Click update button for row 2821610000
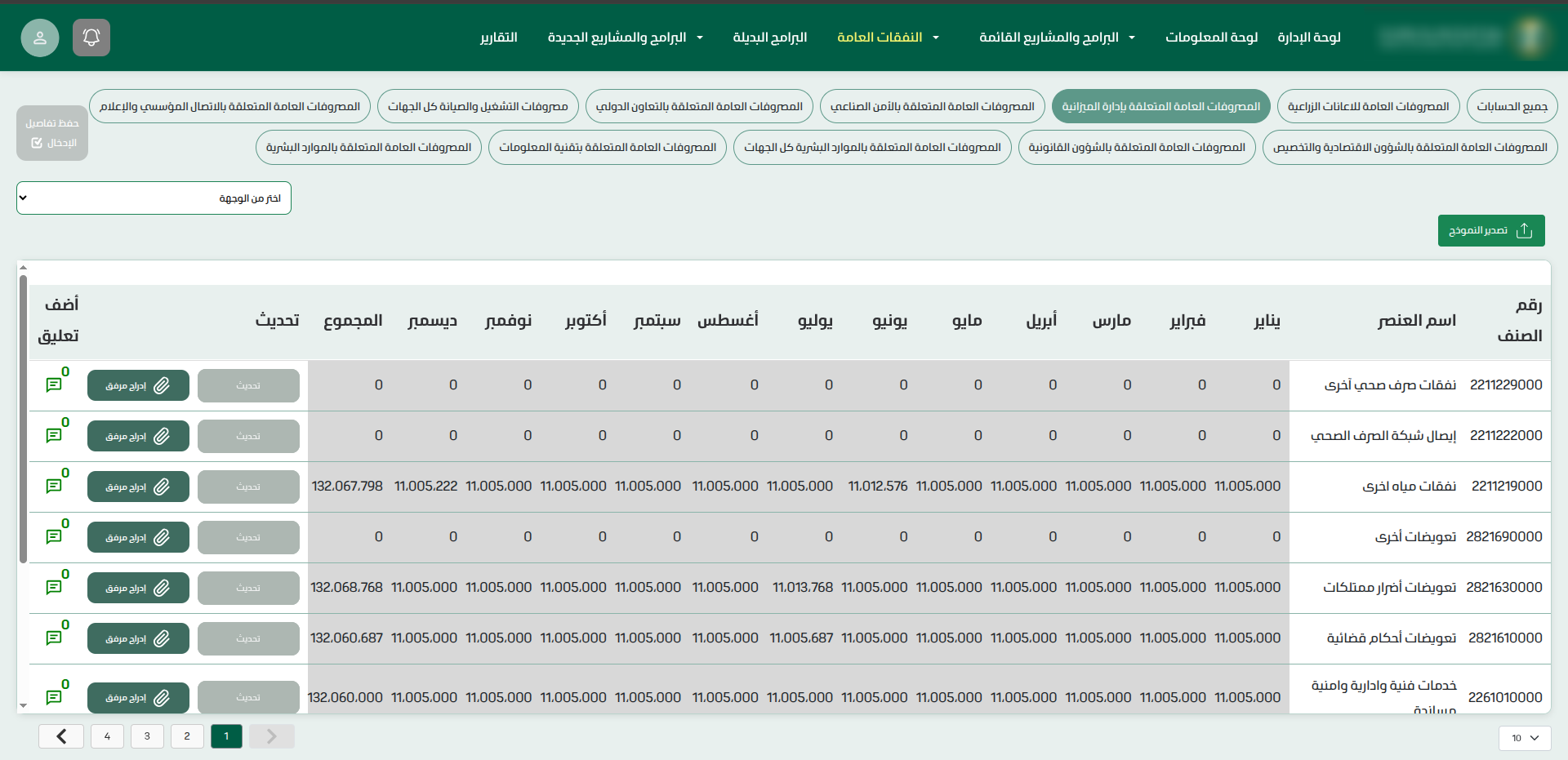Screen dimensions: 1568x760 click(248, 638)
